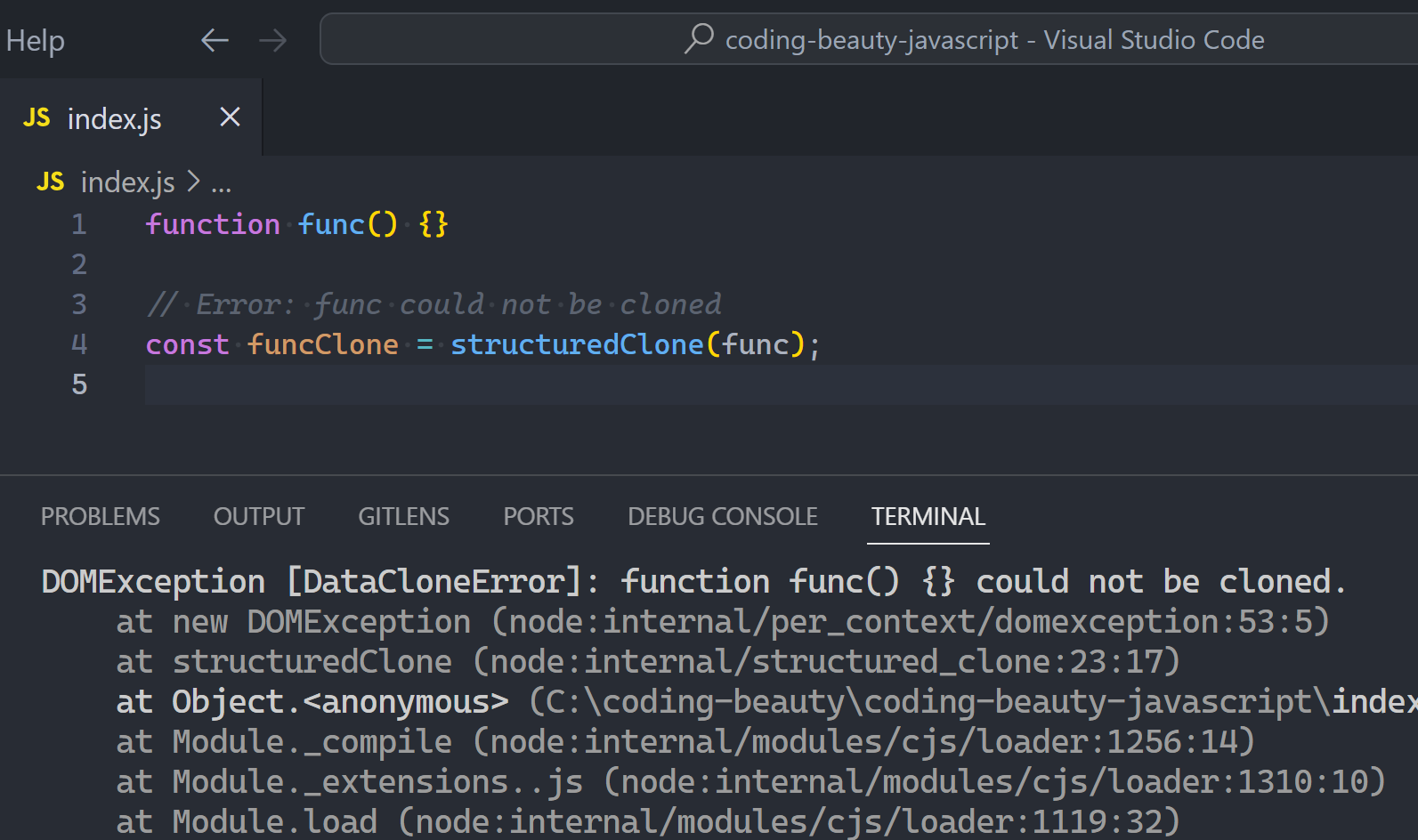Go forward with the right arrow

(x=273, y=40)
